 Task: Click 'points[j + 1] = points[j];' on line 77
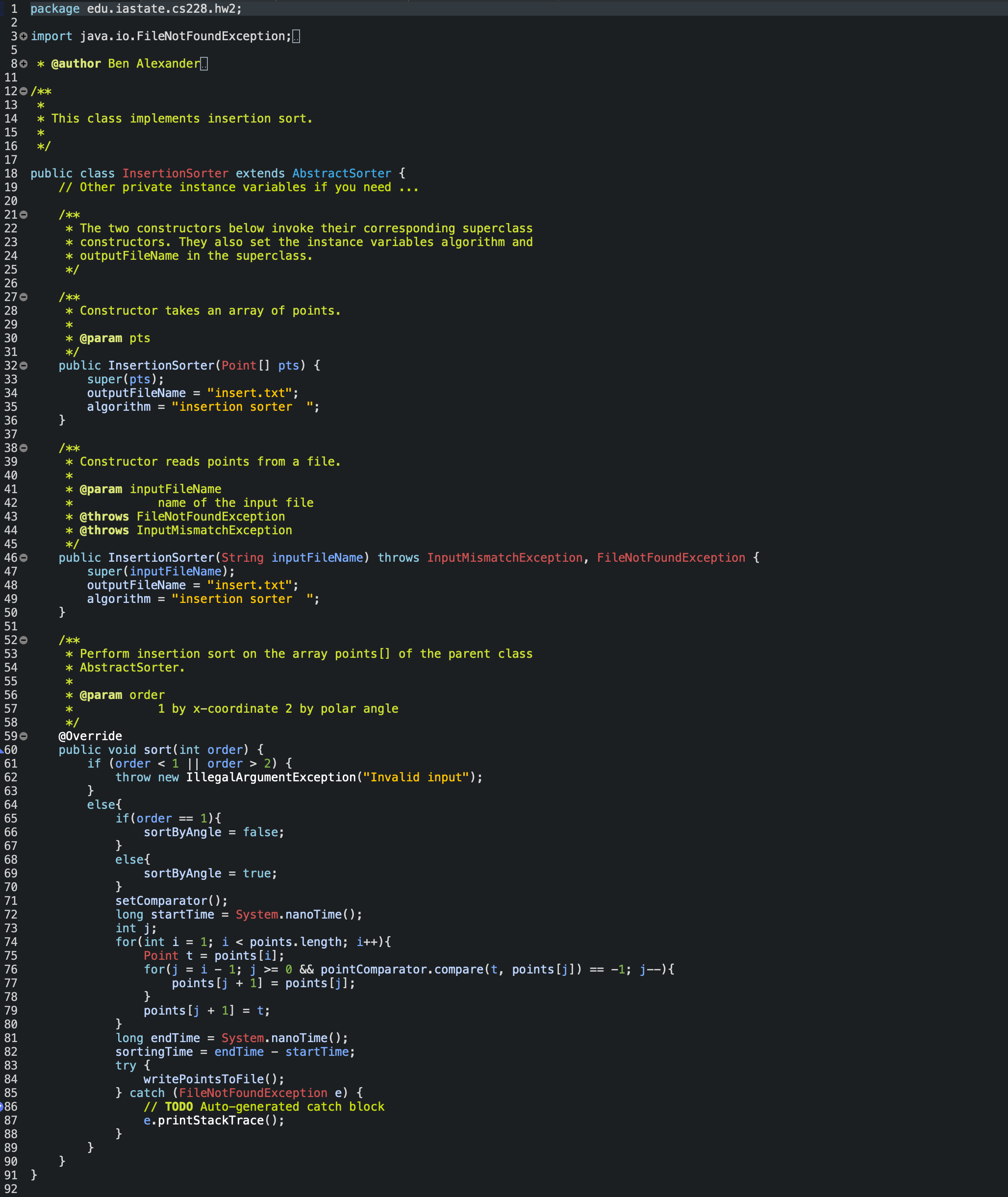click(x=263, y=983)
